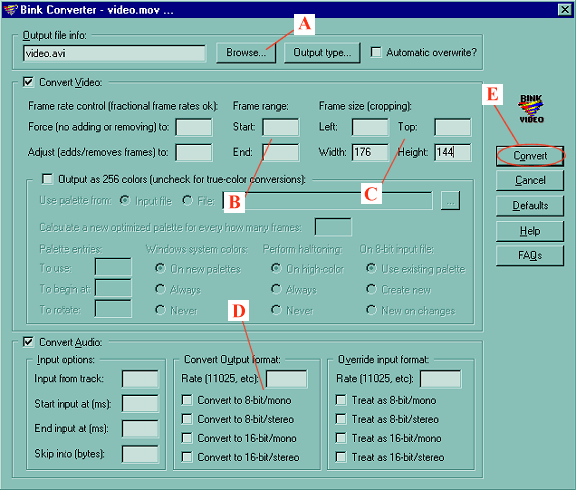576x490 pixels.
Task: Click the Frame range Start field
Action: pyautogui.click(x=281, y=127)
